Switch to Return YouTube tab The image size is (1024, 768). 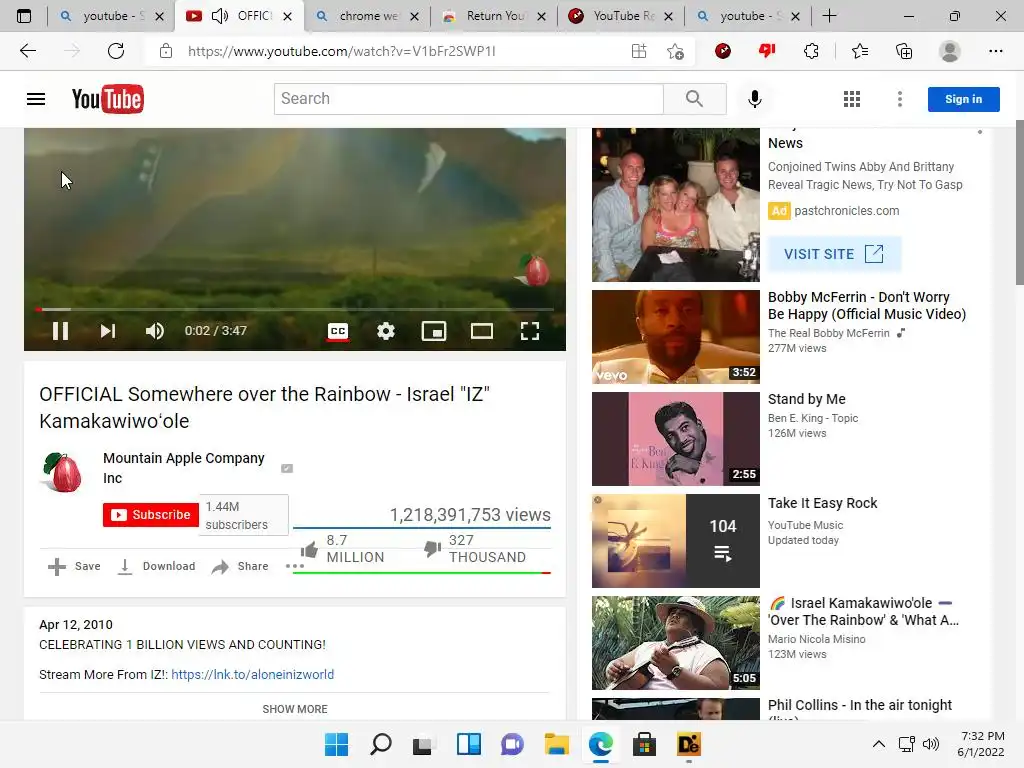494,16
